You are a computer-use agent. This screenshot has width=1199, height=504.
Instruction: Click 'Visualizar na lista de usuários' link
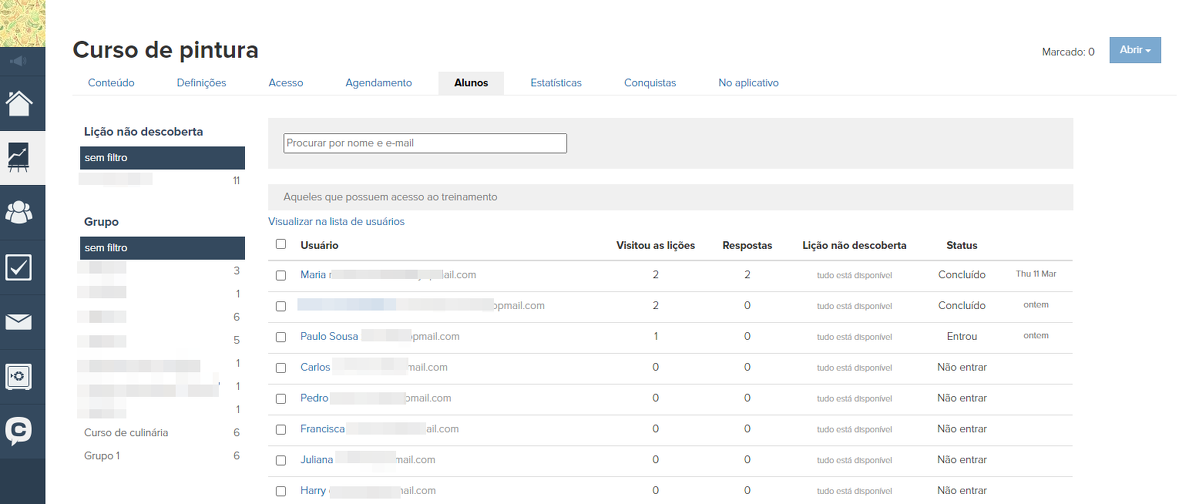pos(336,222)
